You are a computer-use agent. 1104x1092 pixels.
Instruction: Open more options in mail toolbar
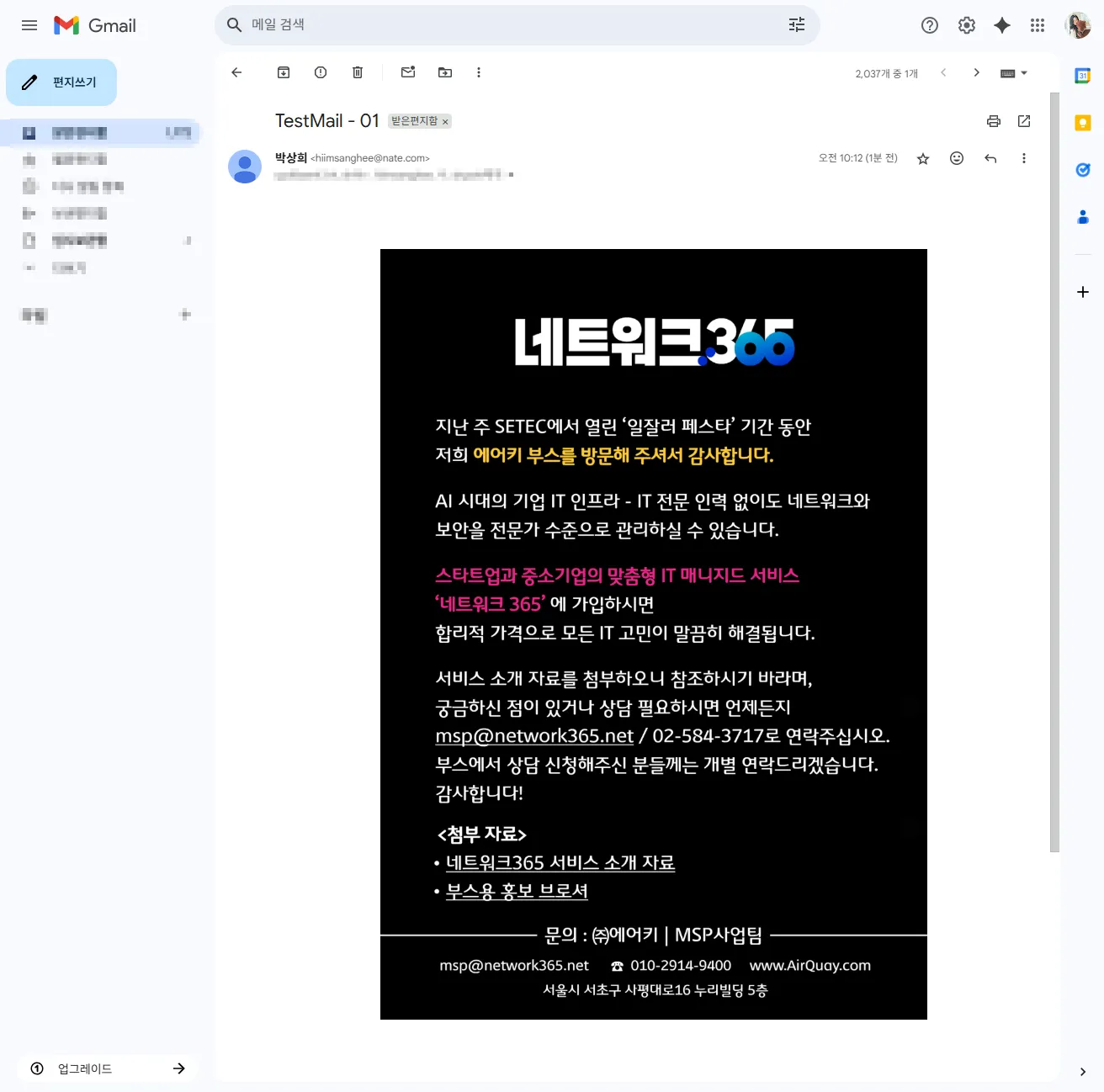click(479, 72)
